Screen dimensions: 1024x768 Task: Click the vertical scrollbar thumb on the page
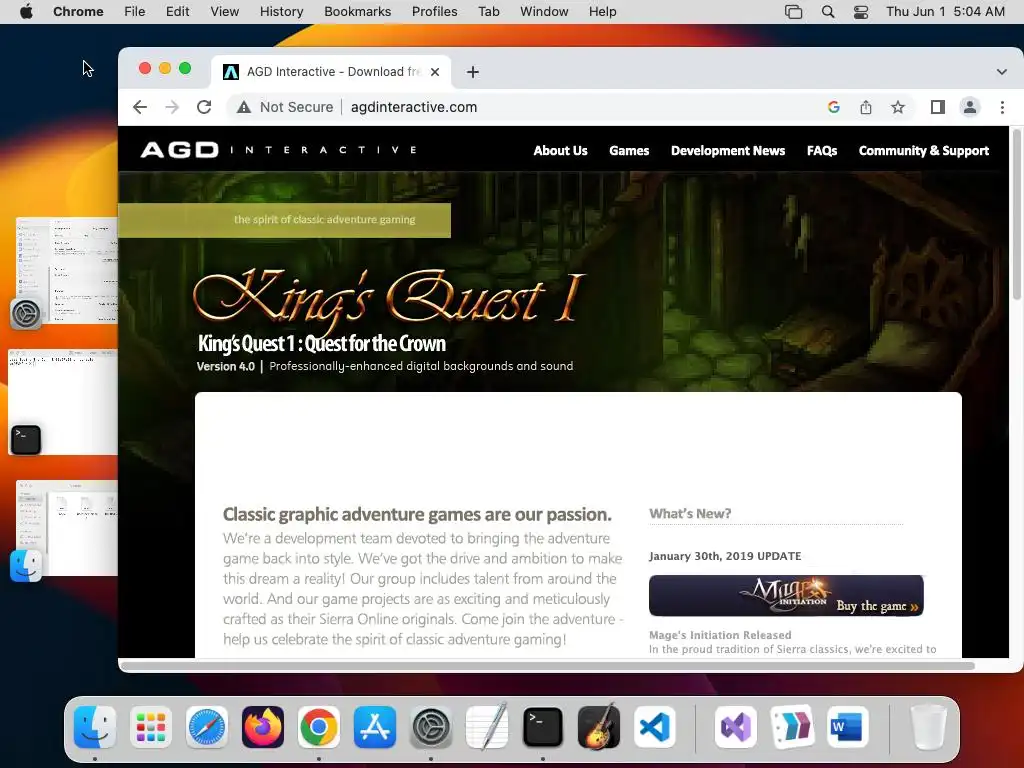[1016, 216]
